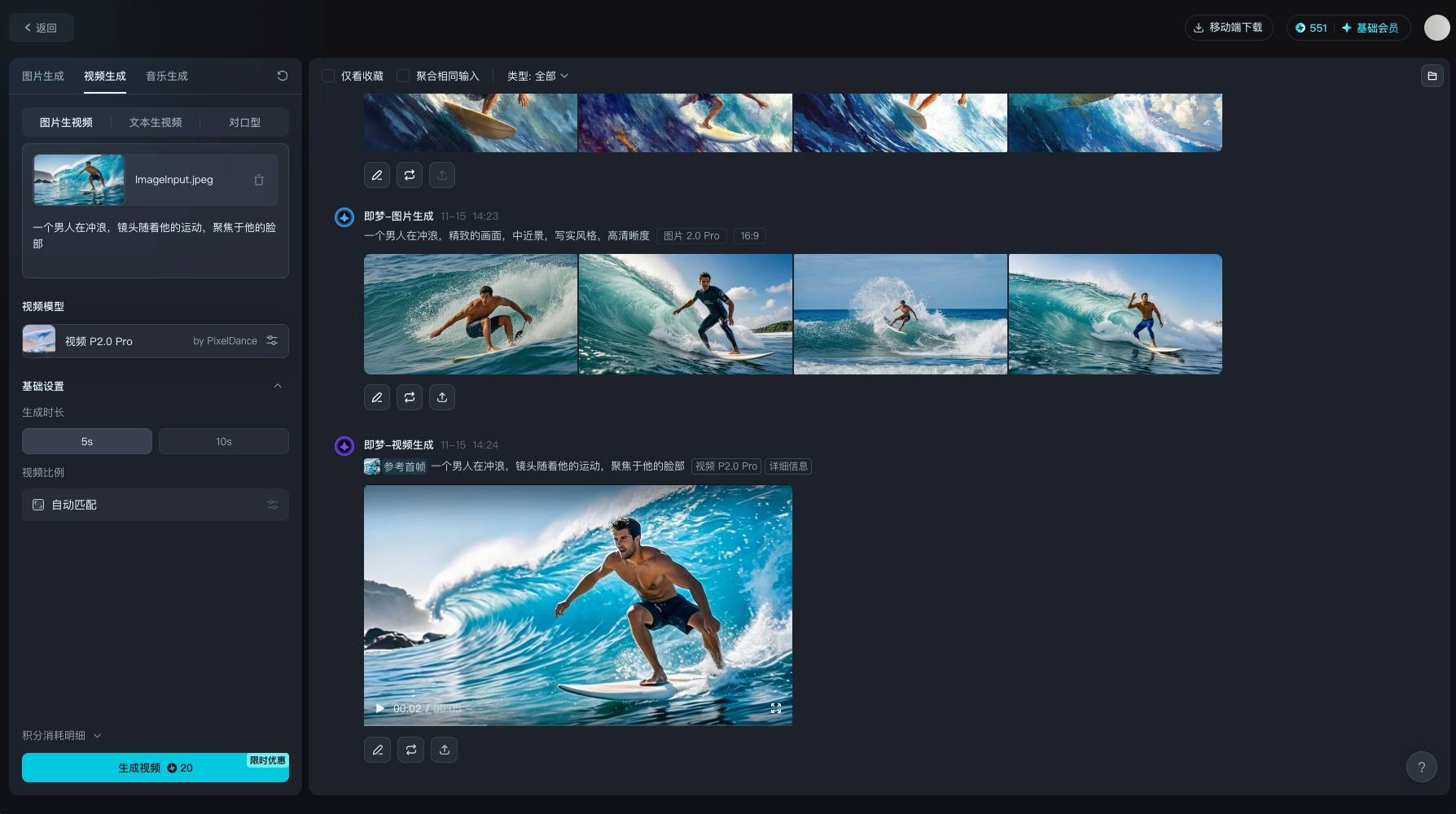Open the folder icon at top right
This screenshot has width=1456, height=814.
1433,76
